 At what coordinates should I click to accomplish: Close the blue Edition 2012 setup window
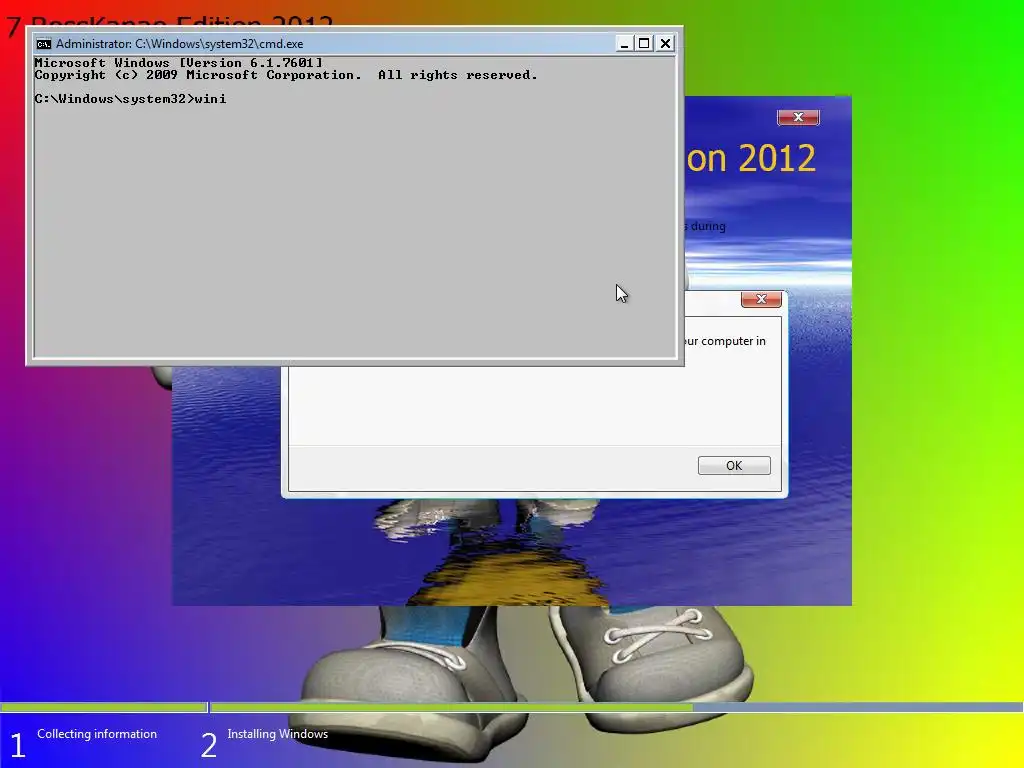click(x=798, y=118)
